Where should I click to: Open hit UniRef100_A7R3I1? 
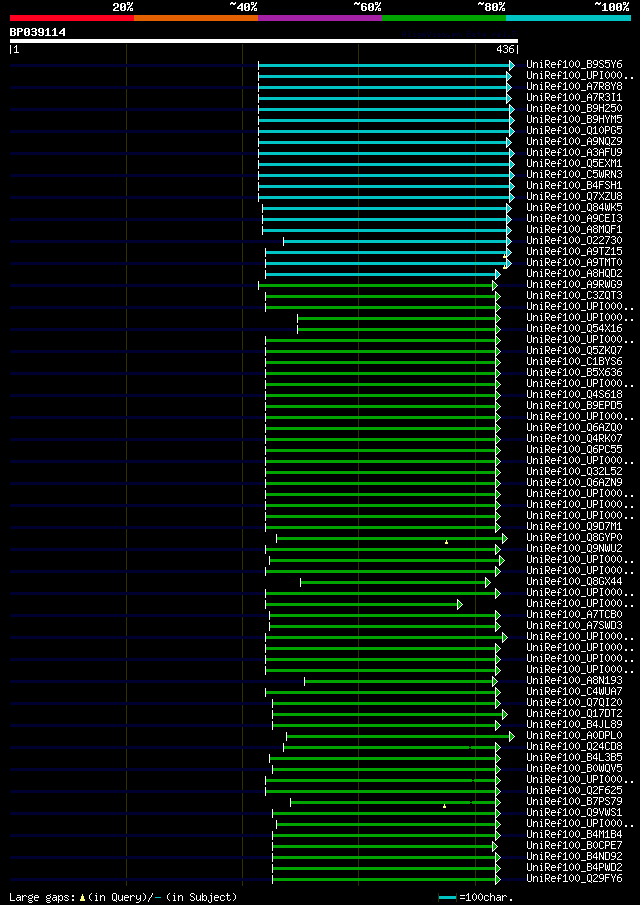pyautogui.click(x=574, y=98)
